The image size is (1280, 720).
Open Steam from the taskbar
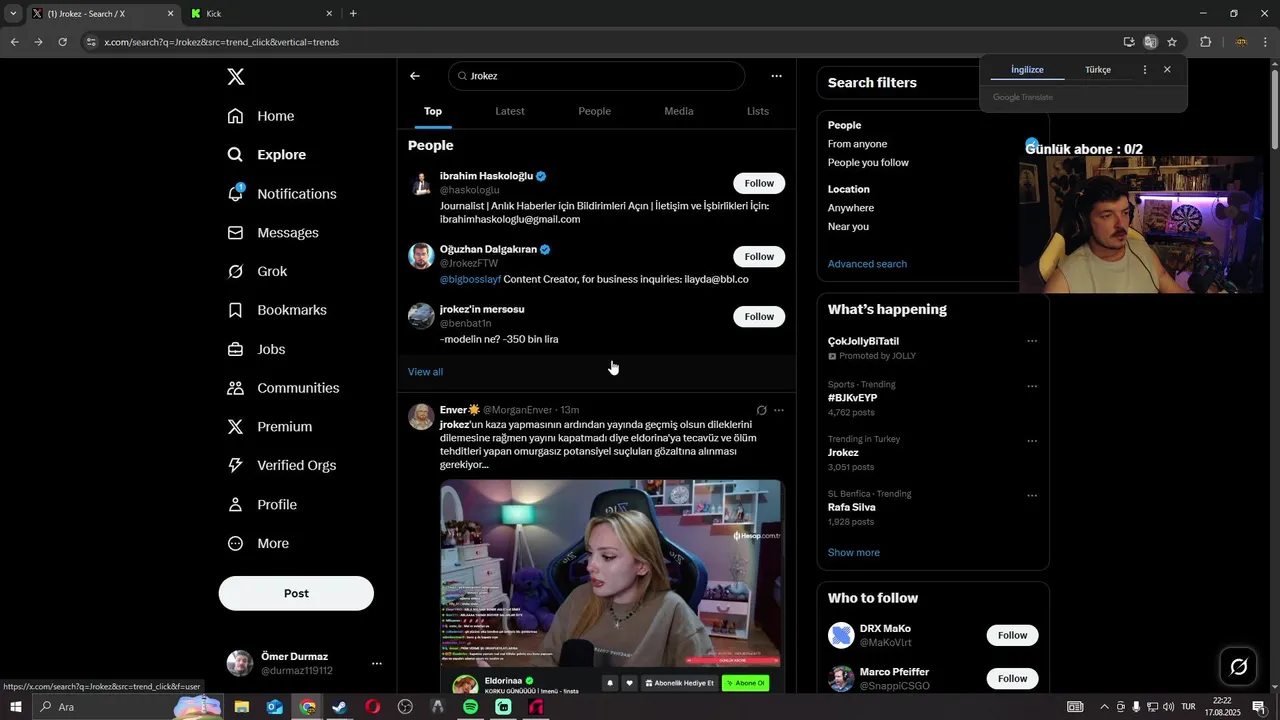click(339, 707)
